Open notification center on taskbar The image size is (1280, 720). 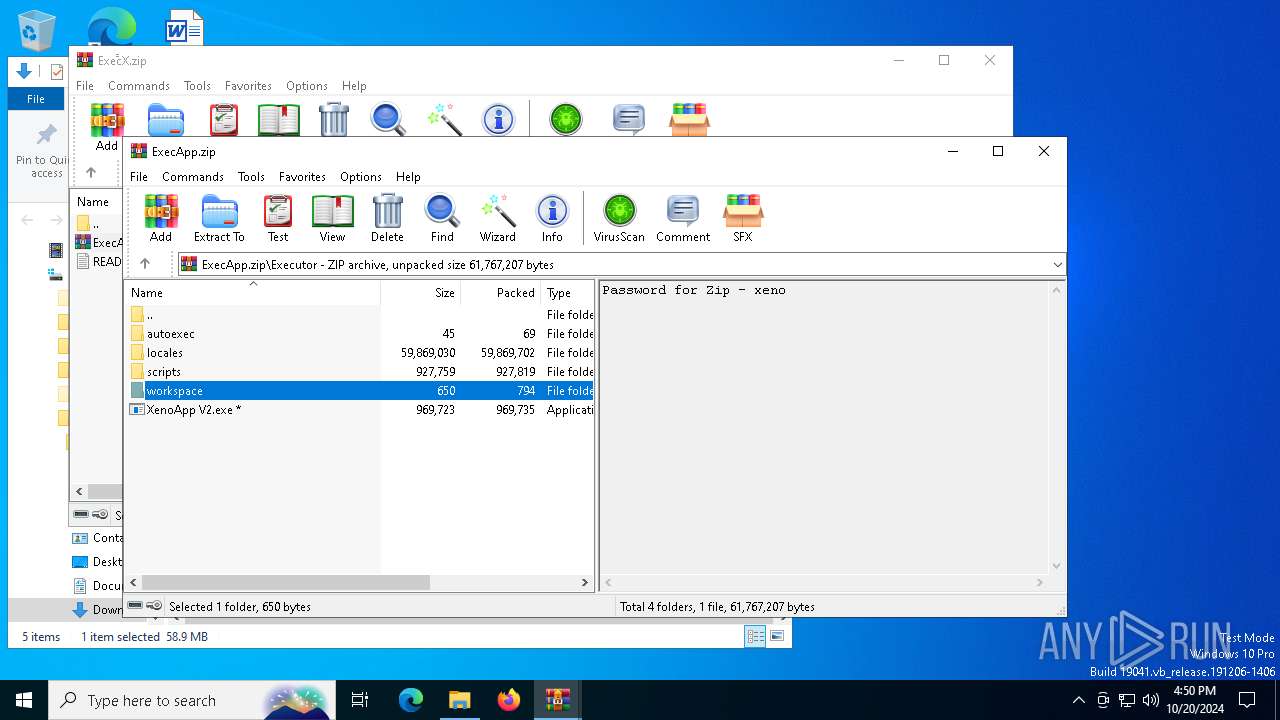pos(1247,700)
